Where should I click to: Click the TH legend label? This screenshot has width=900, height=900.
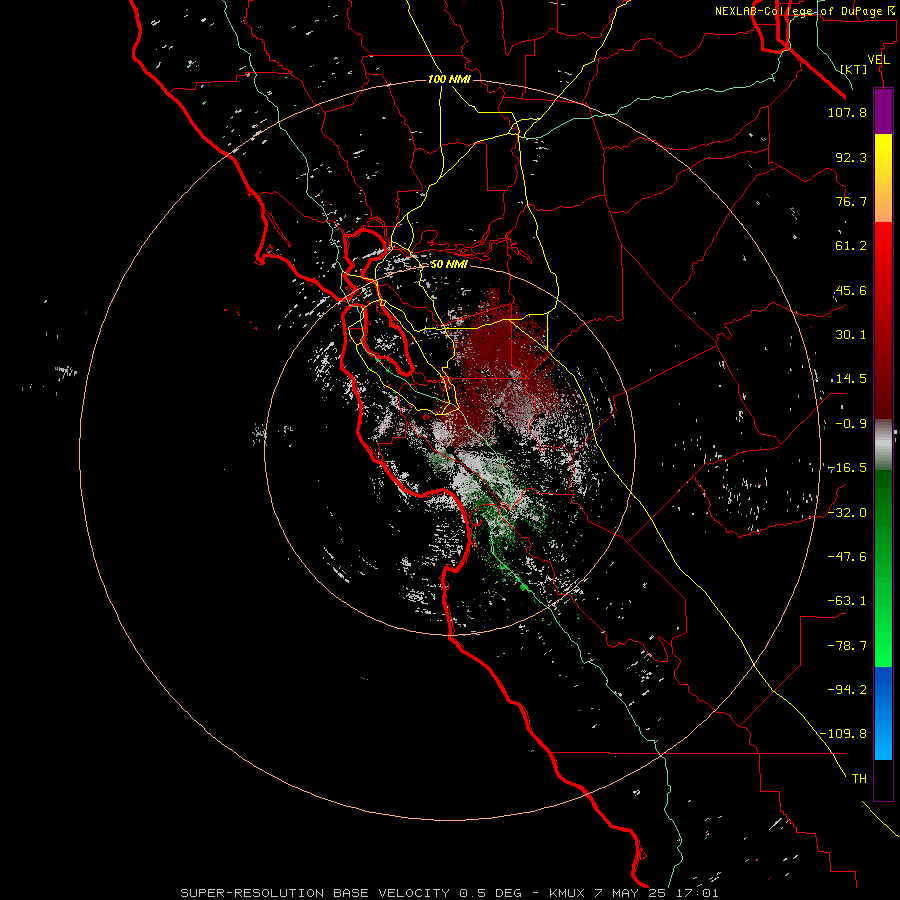pyautogui.click(x=859, y=779)
